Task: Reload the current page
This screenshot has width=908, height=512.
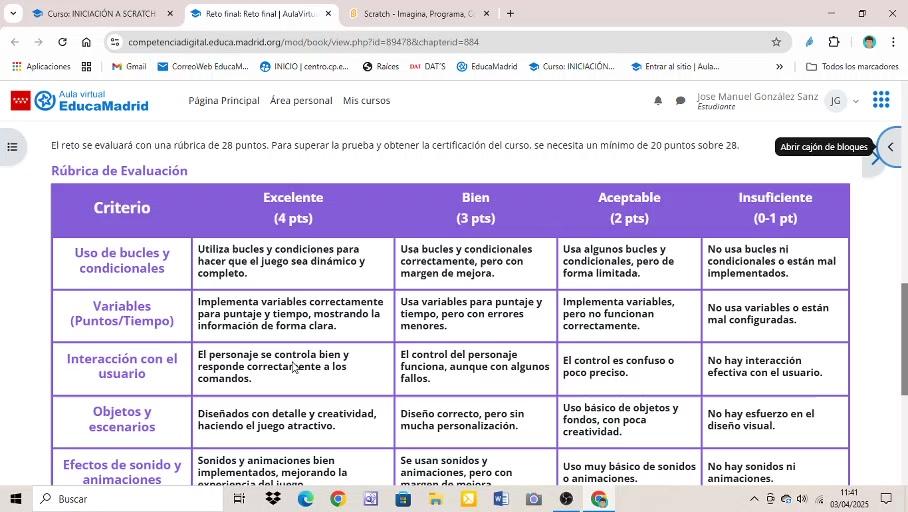Action: pyautogui.click(x=63, y=42)
